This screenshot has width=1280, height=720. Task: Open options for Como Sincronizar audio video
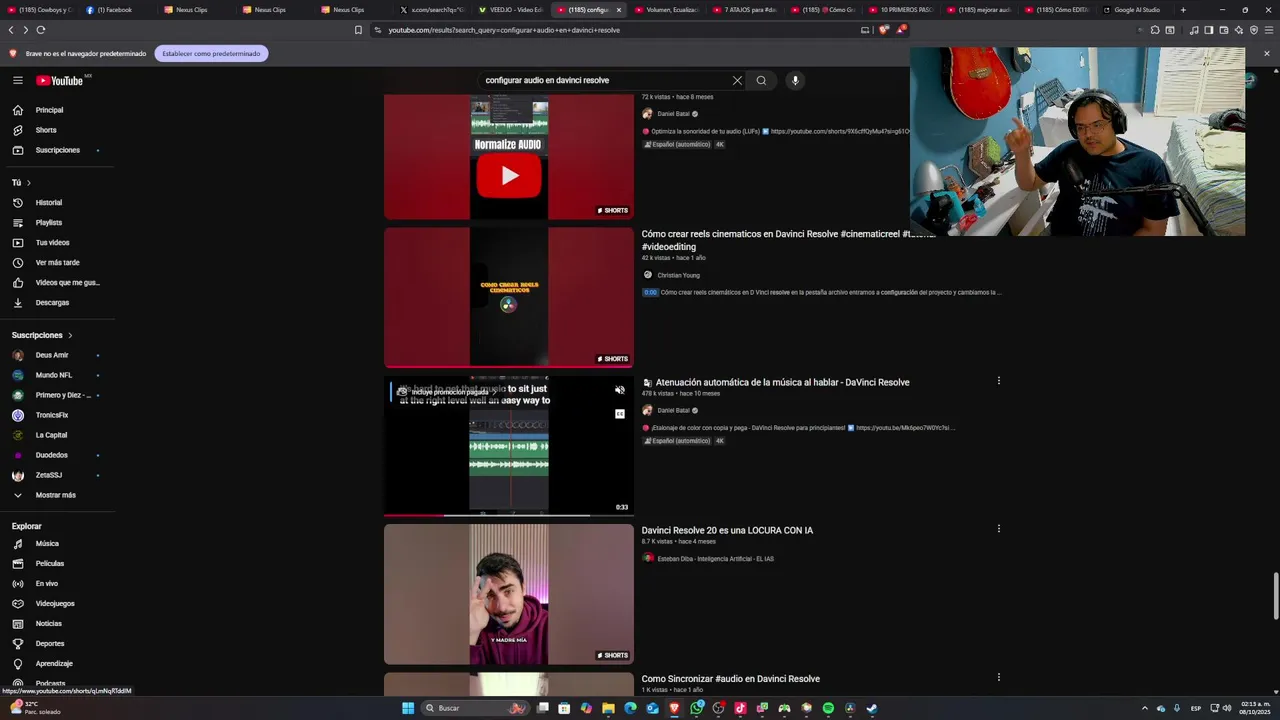click(998, 677)
